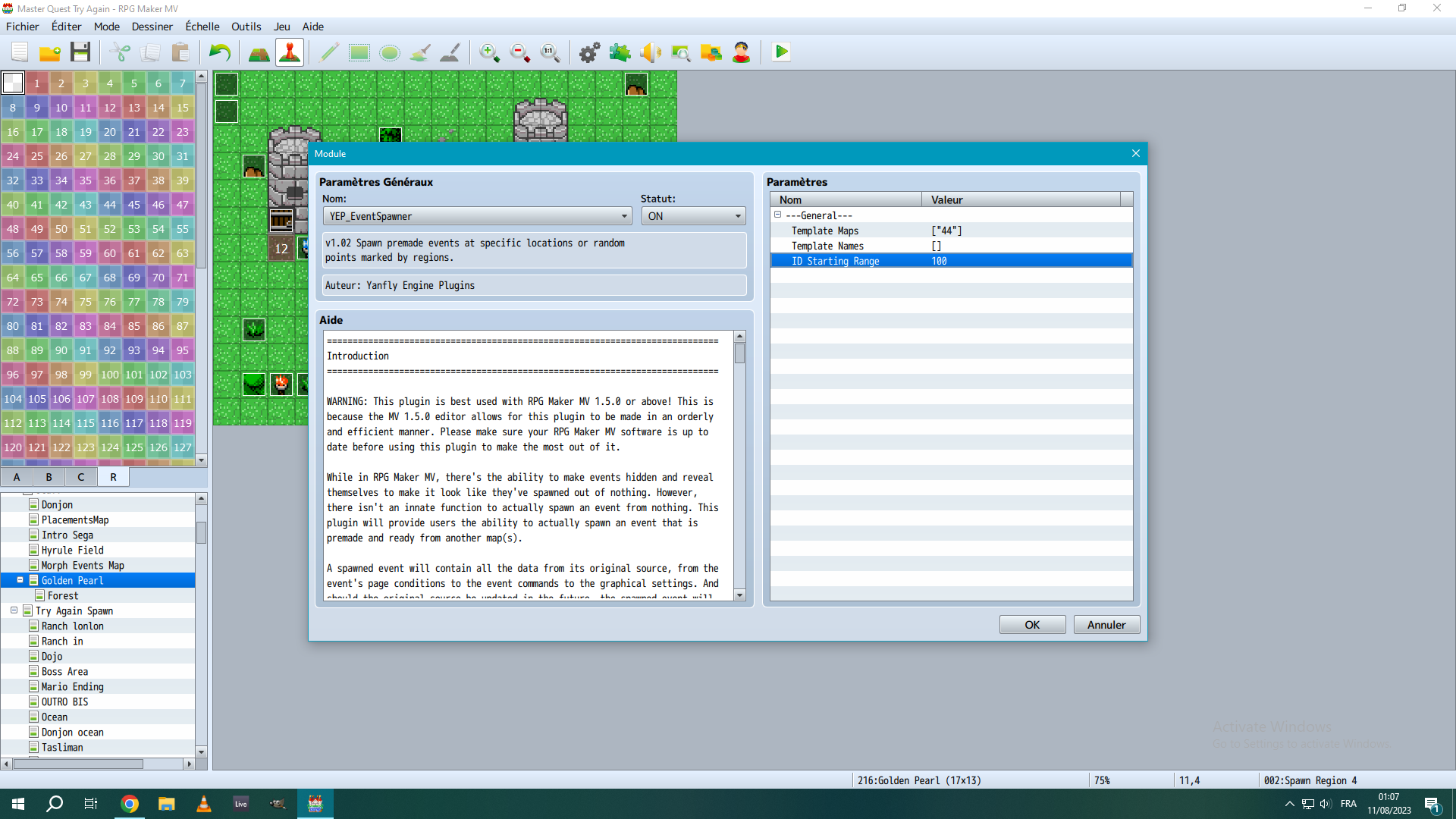This screenshot has width=1456, height=819.
Task: Undo the last action with the green arrow
Action: [x=220, y=52]
